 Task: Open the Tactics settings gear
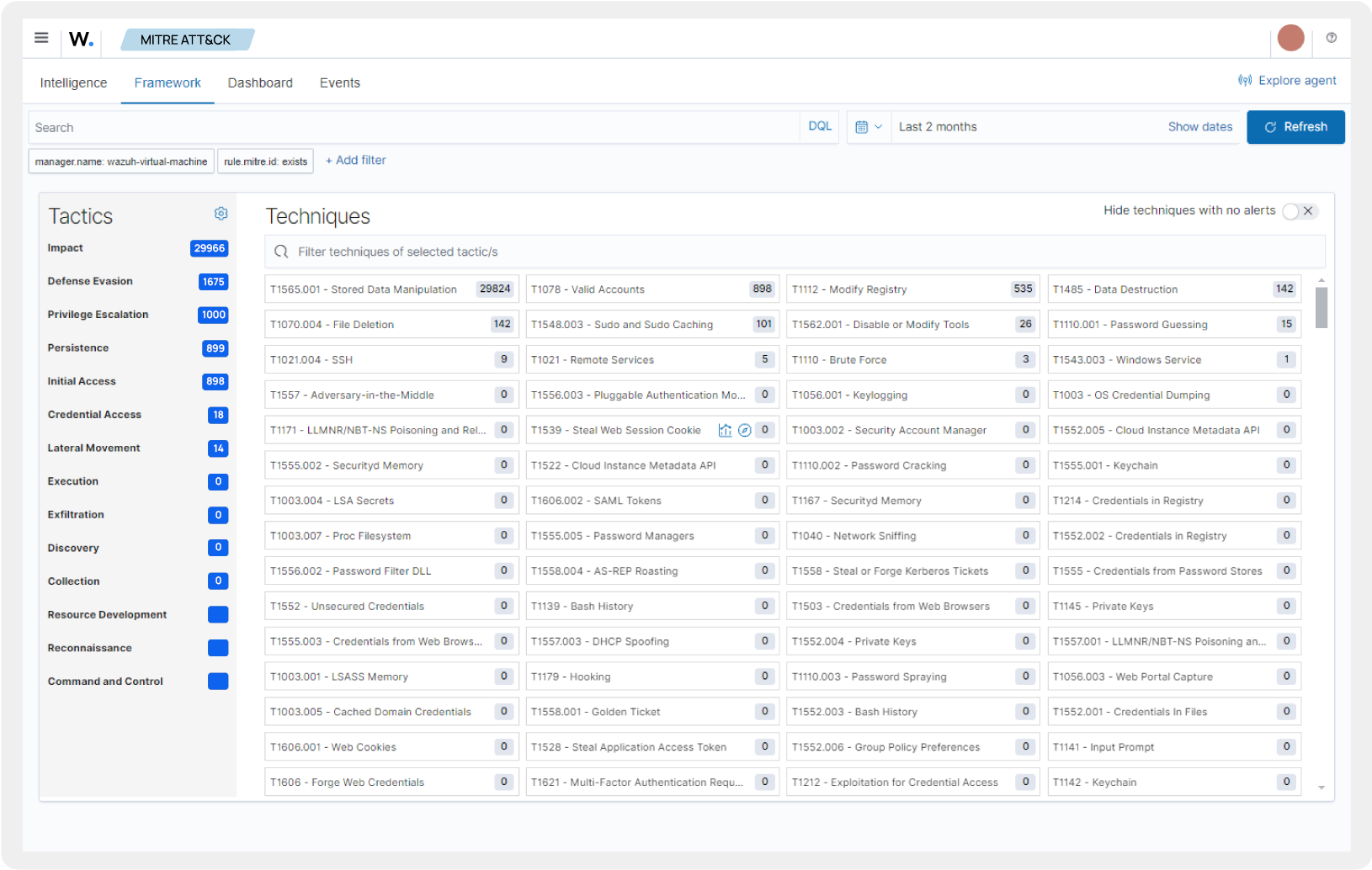[221, 214]
